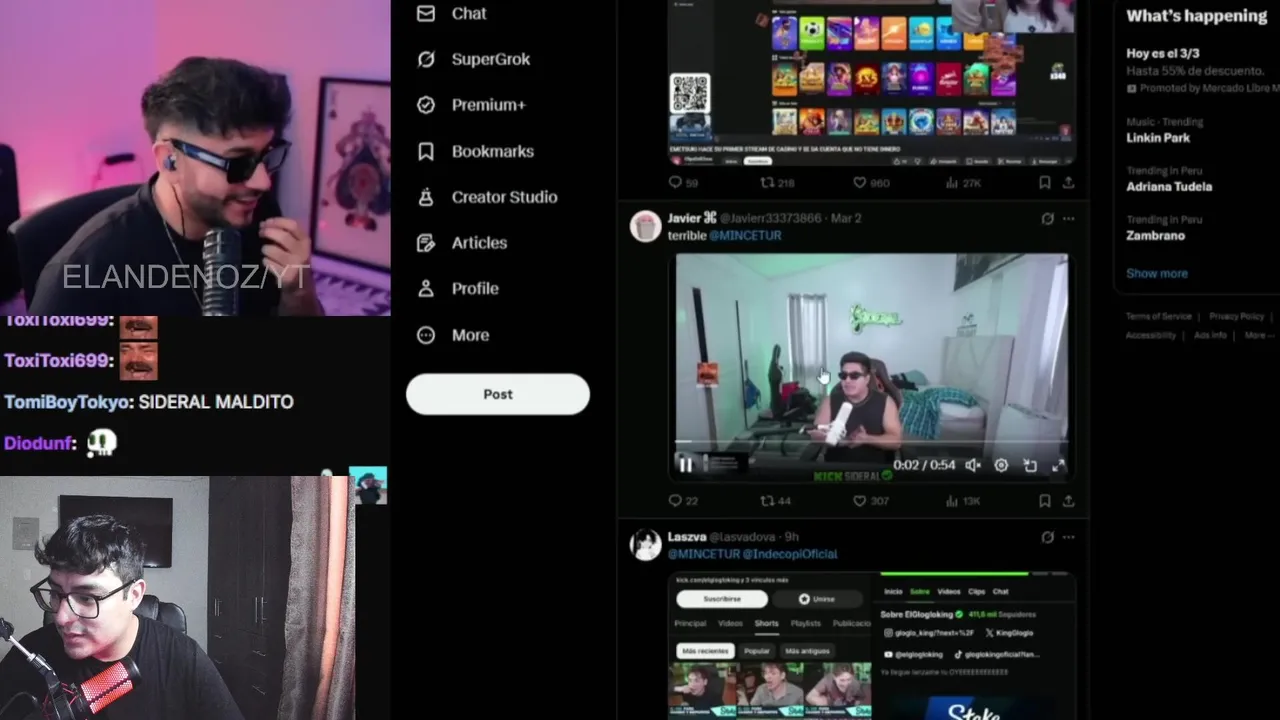Click Ads info footer link
Image resolution: width=1280 pixels, height=720 pixels.
[1210, 335]
